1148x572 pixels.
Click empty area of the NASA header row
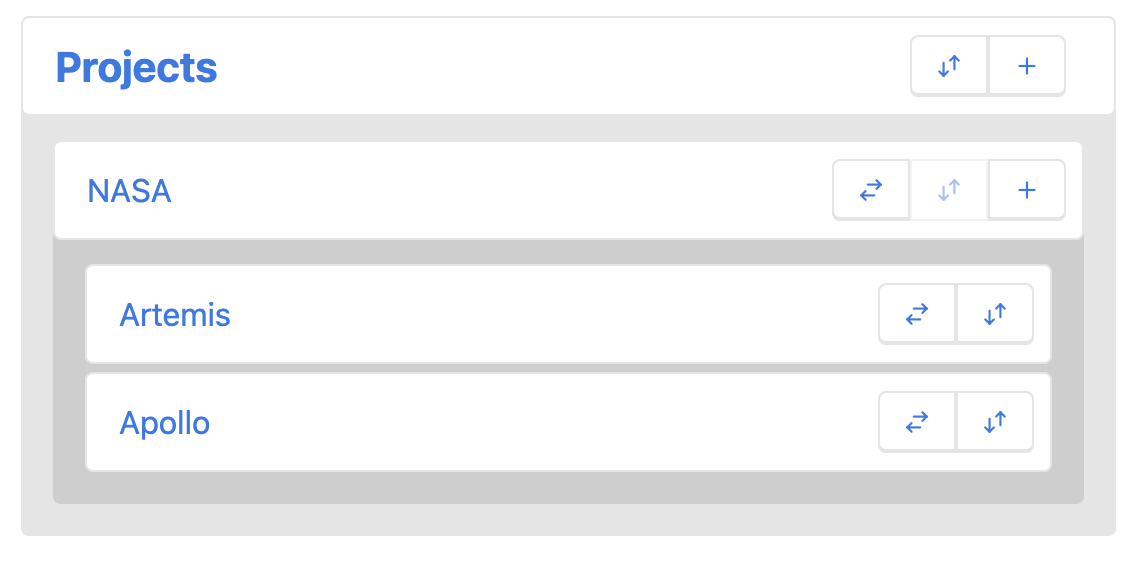pos(498,190)
